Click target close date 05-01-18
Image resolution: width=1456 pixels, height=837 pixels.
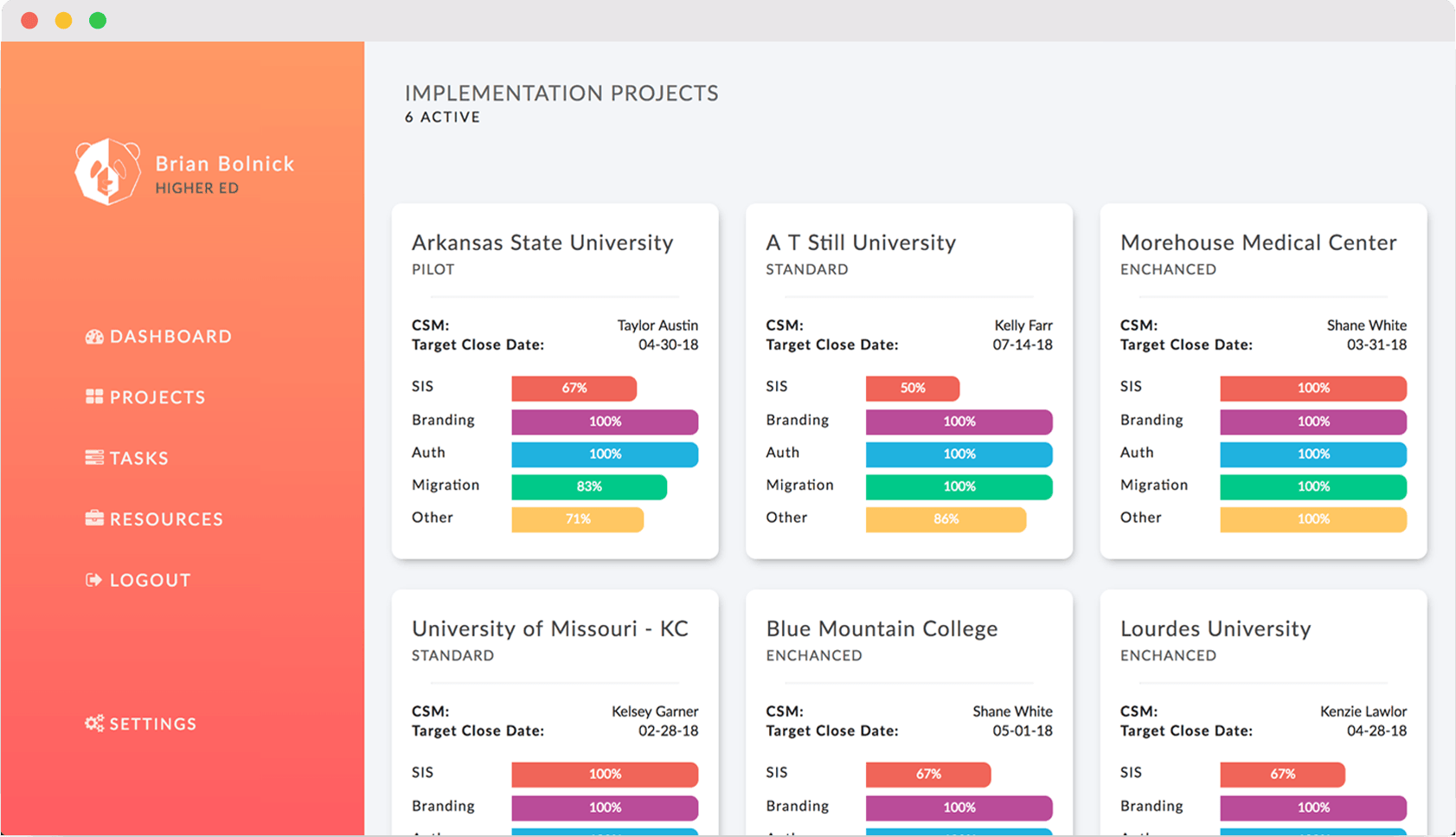pyautogui.click(x=1023, y=731)
